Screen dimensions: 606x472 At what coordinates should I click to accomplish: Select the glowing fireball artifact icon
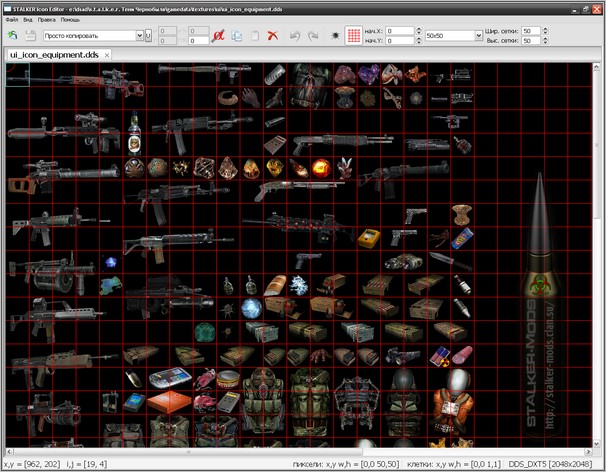pyautogui.click(x=322, y=169)
